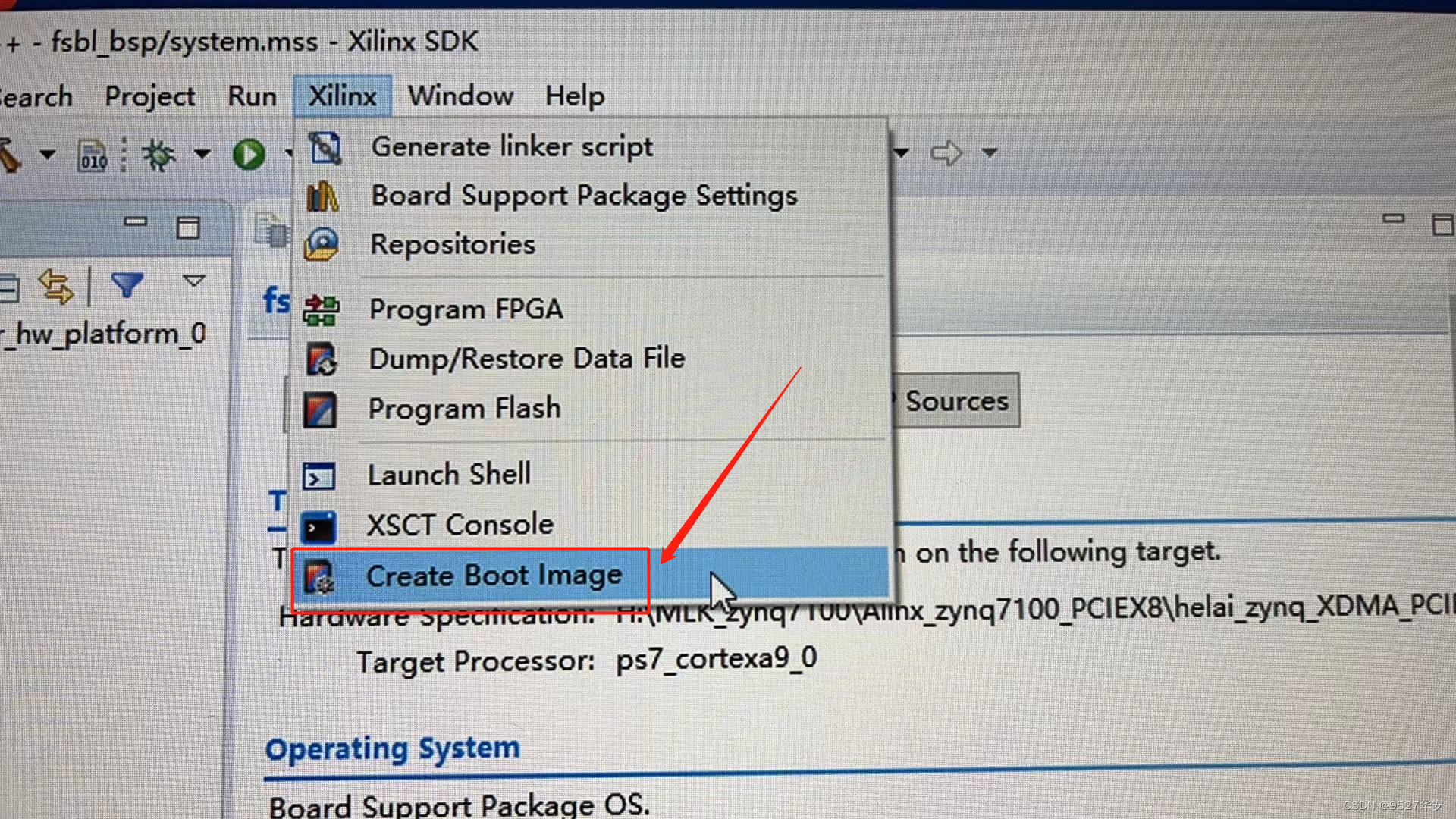Click the Sources tab button
The width and height of the screenshot is (1456, 819).
[955, 400]
